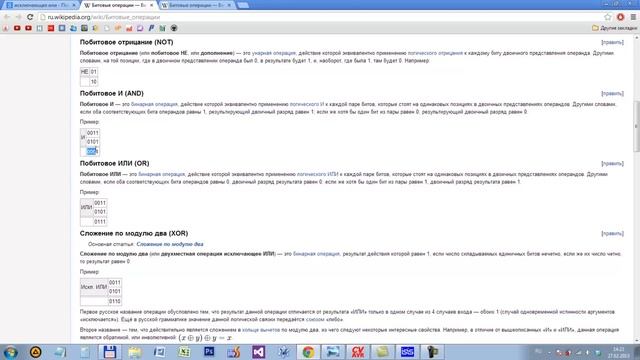Click the keyboard language indicator in tray
The image size is (640, 360).
(538, 352)
